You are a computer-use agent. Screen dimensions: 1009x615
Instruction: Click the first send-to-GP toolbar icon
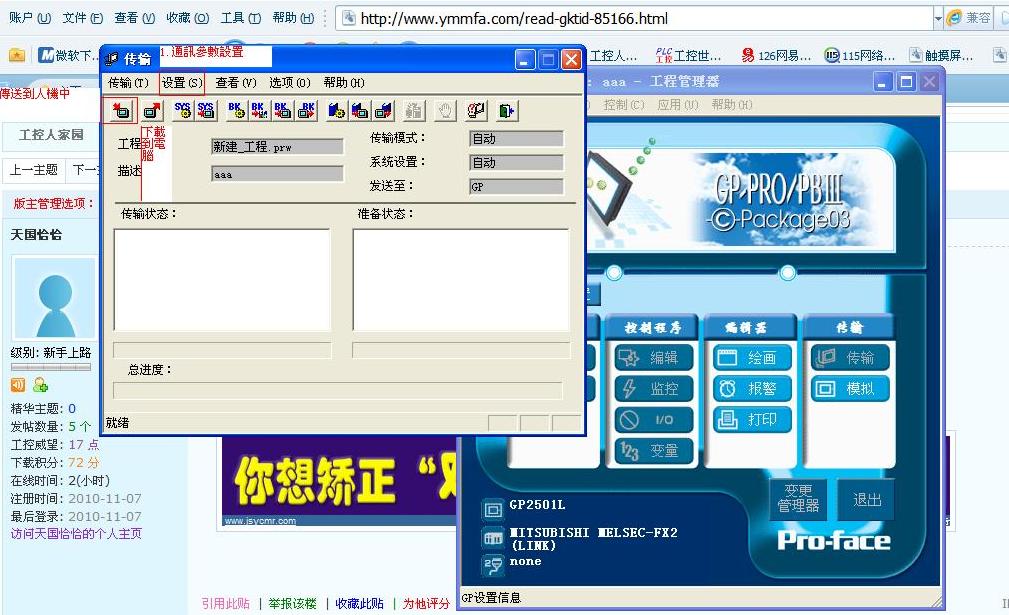tap(120, 110)
